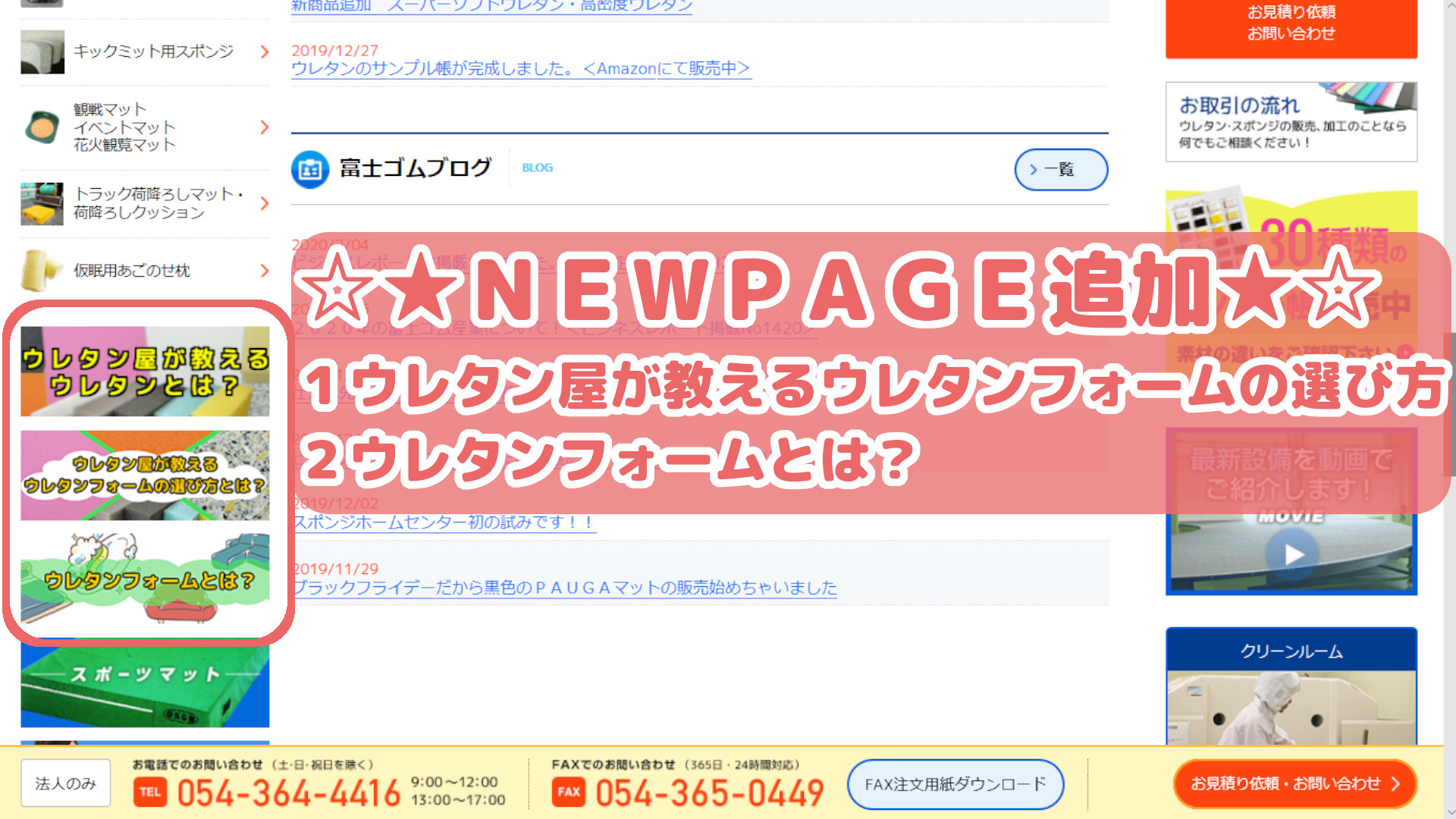Expand the 仮眠用あごのせ枕 chevron
This screenshot has width=1456, height=819.
[265, 271]
